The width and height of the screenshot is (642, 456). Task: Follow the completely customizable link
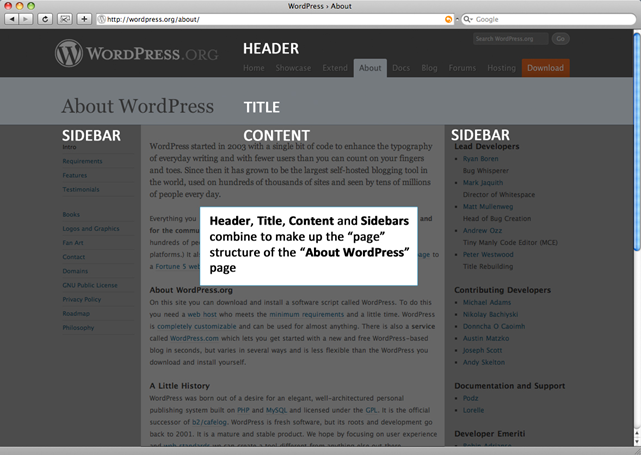click(197, 326)
